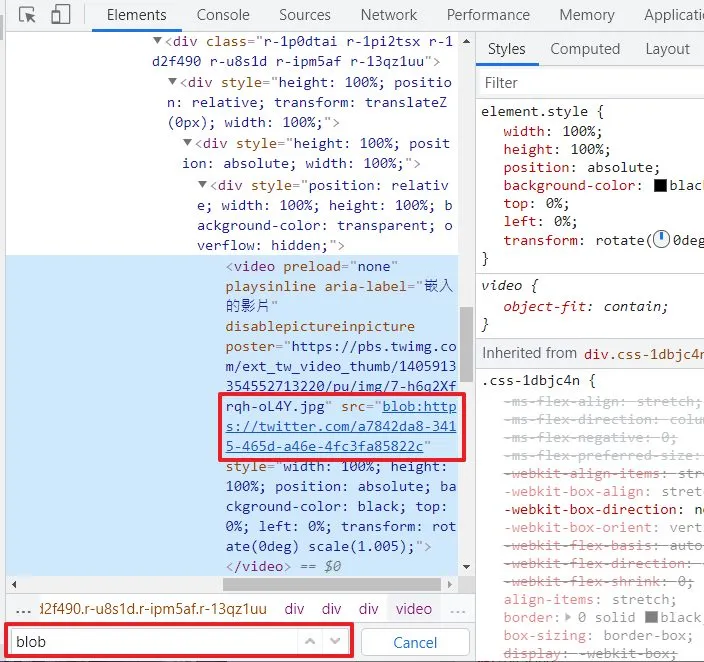Click the poster attribute name
This screenshot has height=662, width=704.
click(x=250, y=346)
